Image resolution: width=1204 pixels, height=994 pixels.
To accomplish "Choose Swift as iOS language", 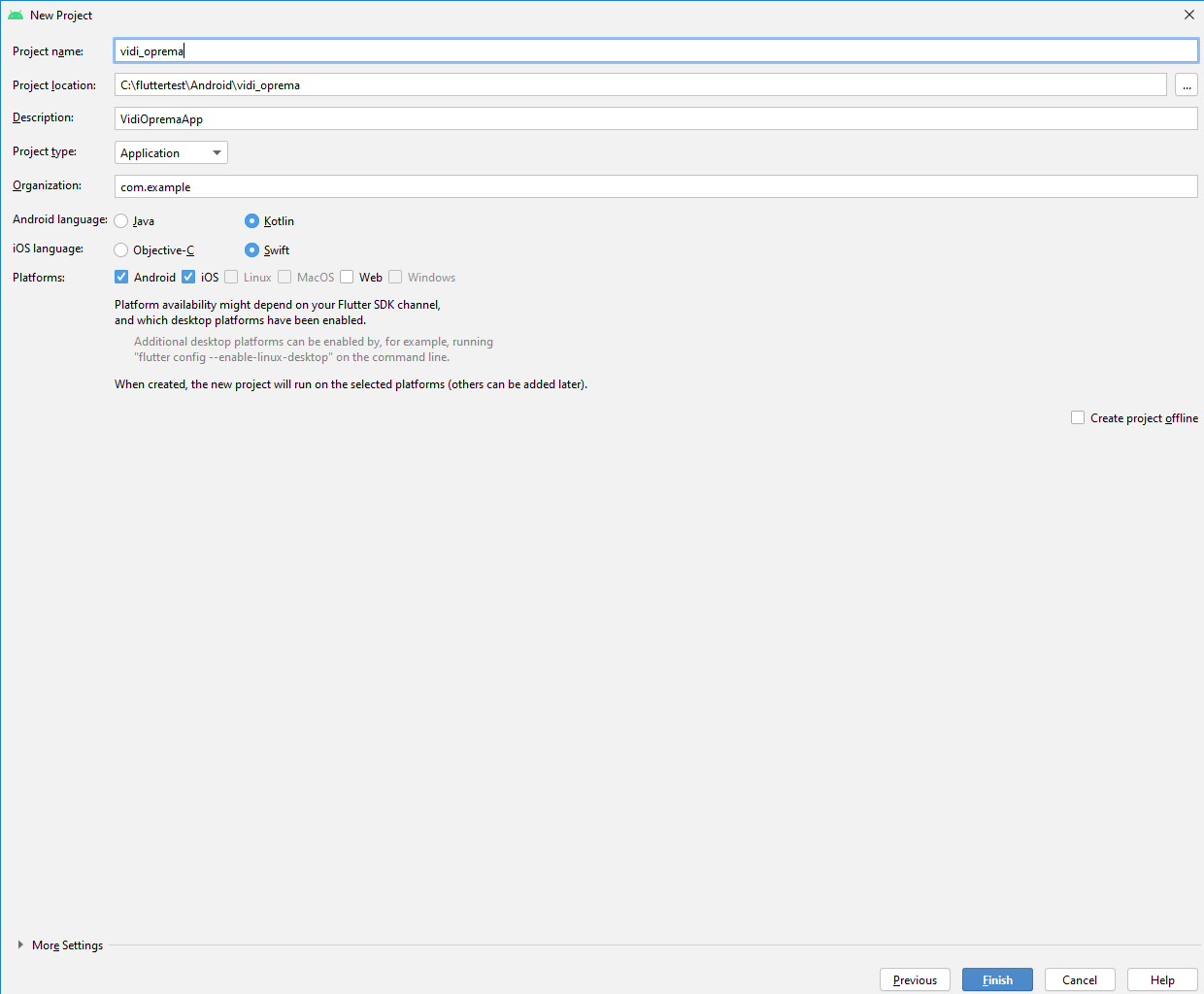I will pyautogui.click(x=252, y=250).
